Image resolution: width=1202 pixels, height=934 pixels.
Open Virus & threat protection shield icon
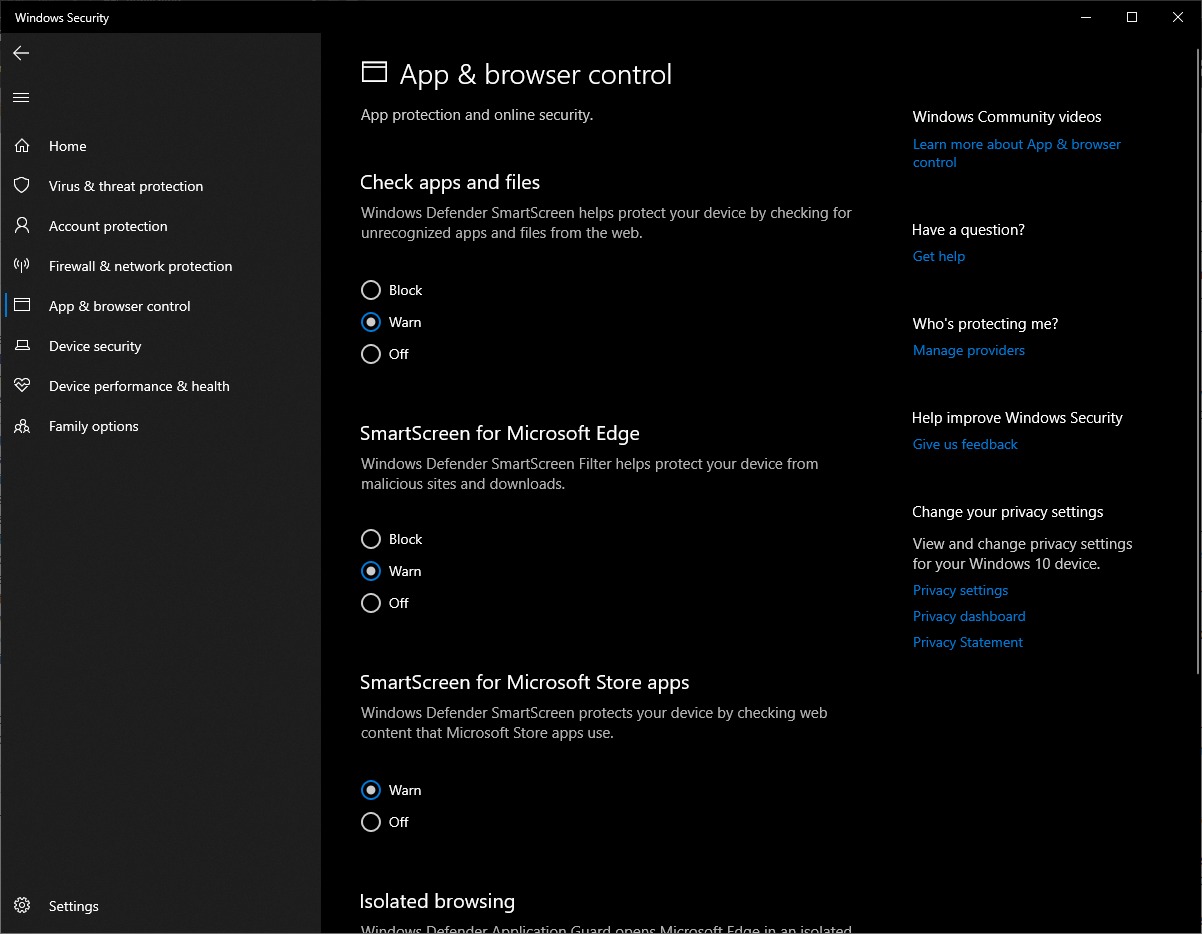21,186
